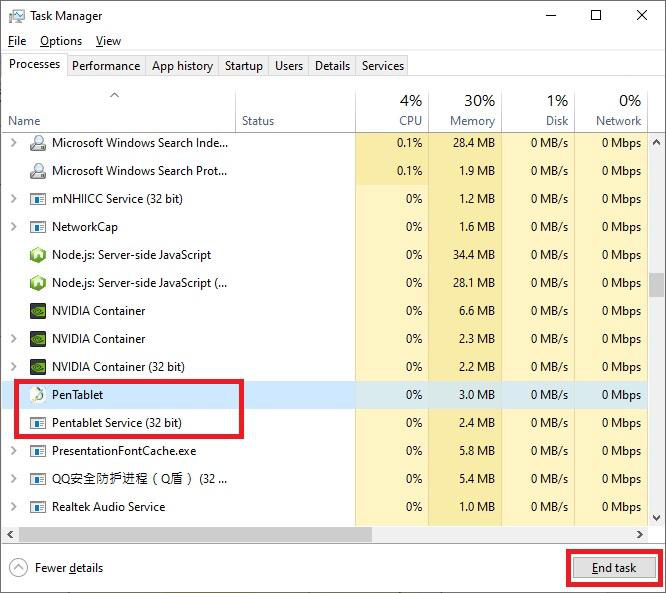Click the horizontal scrollbar left arrow
Image resolution: width=666 pixels, height=593 pixels.
11,534
